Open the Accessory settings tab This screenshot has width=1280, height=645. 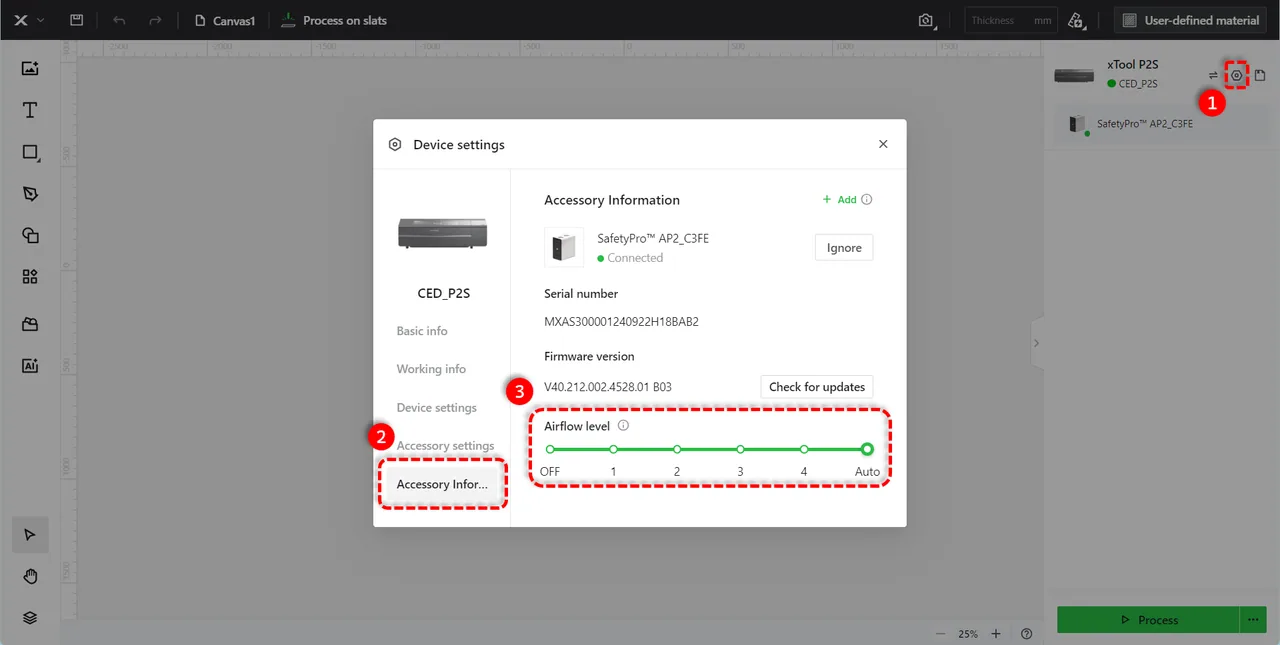[x=445, y=446]
